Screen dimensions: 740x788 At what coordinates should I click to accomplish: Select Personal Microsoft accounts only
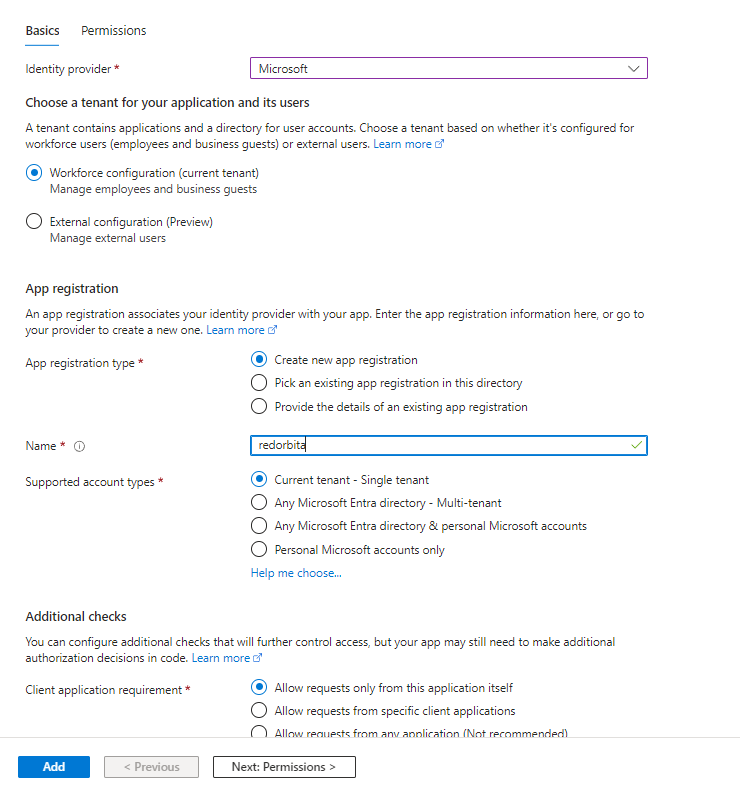259,550
